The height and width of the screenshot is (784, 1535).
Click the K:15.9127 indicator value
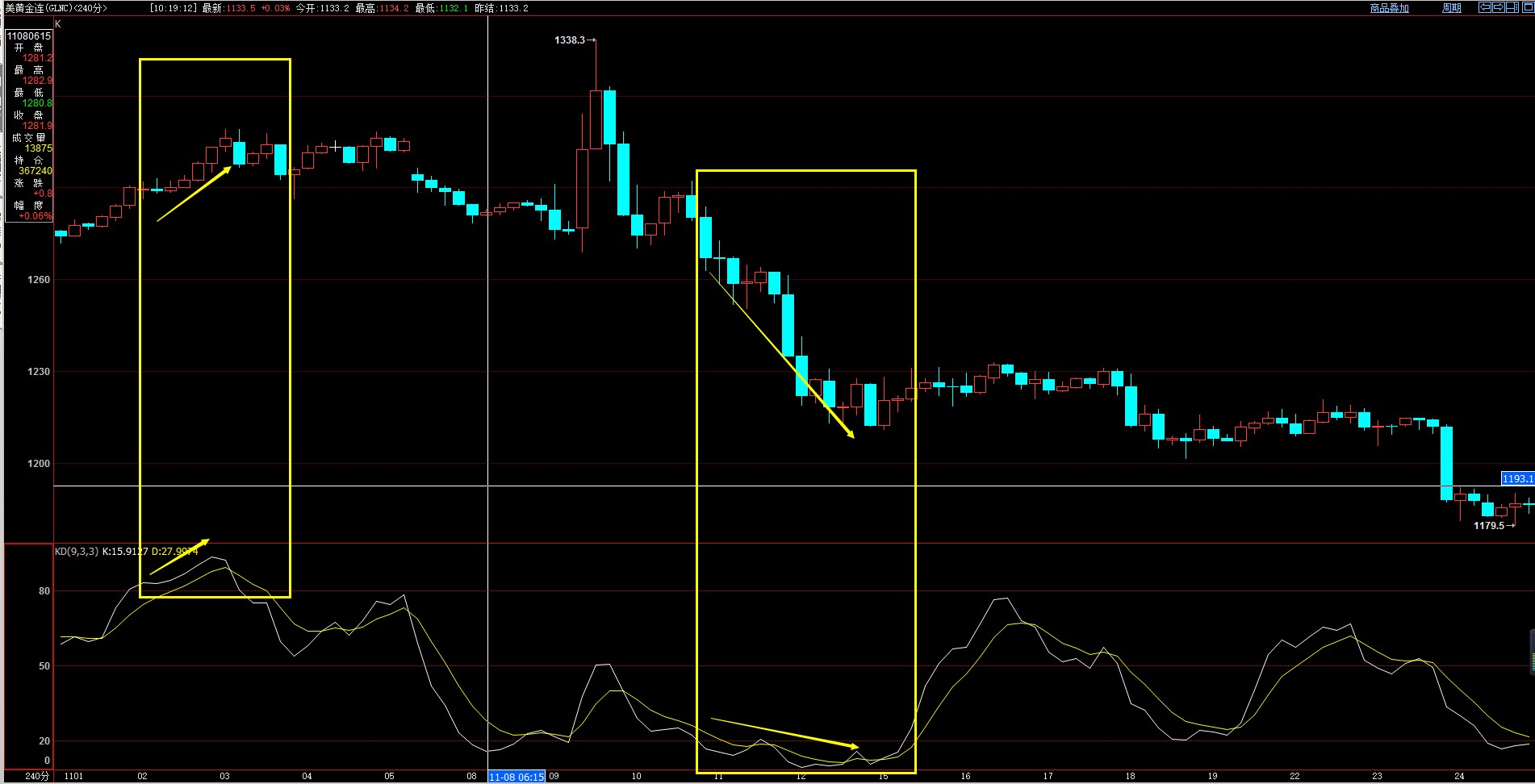125,552
